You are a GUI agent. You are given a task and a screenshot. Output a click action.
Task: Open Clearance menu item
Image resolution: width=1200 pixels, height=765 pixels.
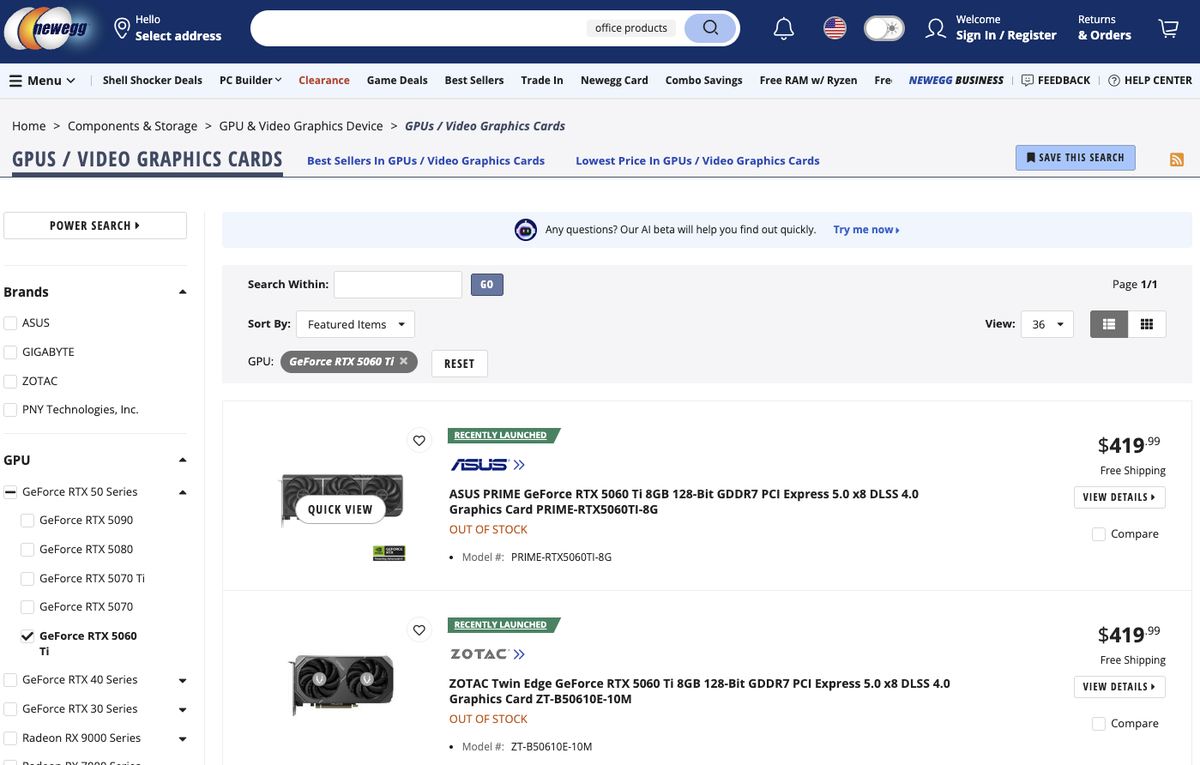pyautogui.click(x=324, y=80)
